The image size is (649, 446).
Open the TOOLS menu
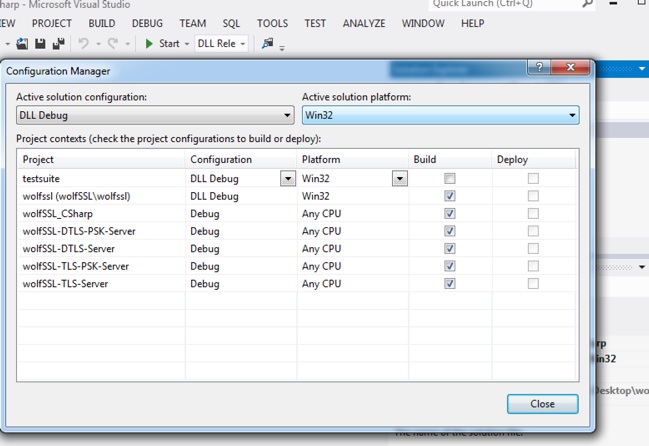point(272,23)
